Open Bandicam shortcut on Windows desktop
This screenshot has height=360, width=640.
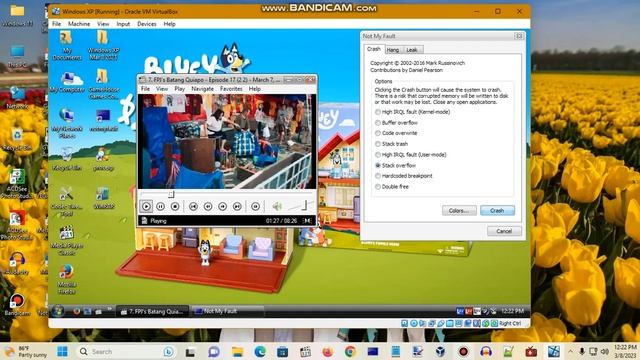(17, 305)
